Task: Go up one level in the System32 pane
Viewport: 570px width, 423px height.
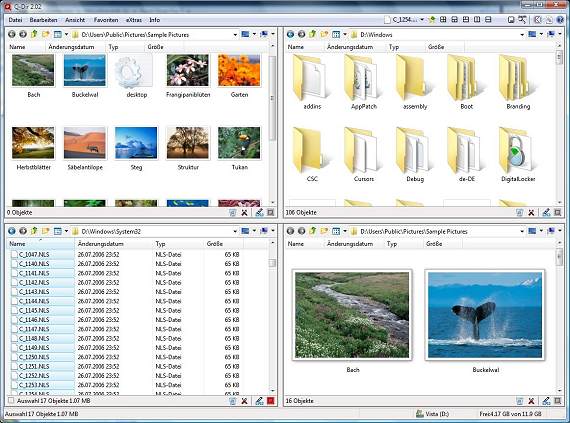Action: 34,231
